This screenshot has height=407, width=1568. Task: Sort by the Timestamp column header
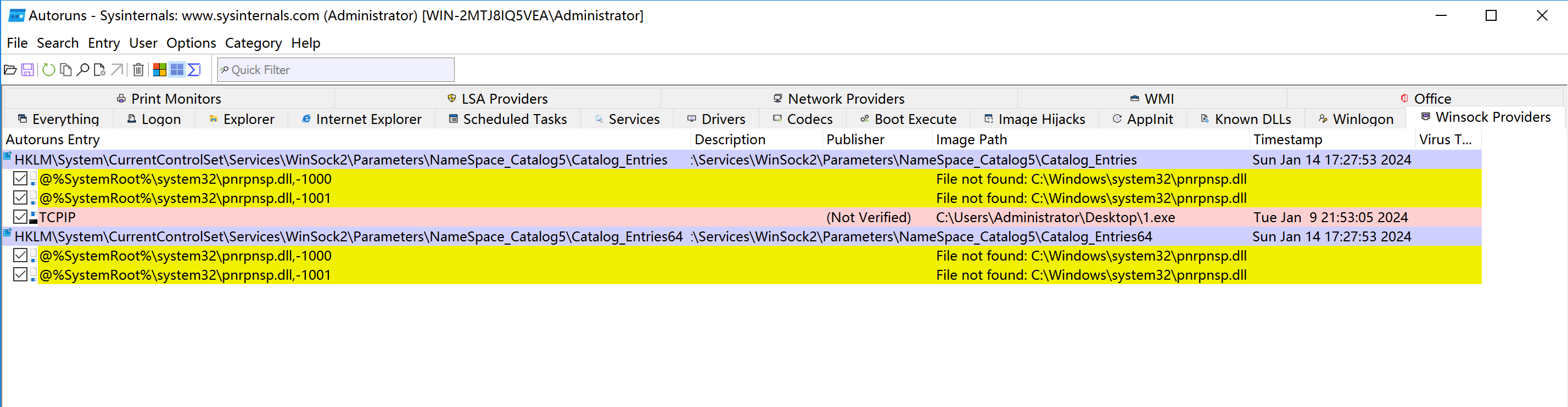1287,140
